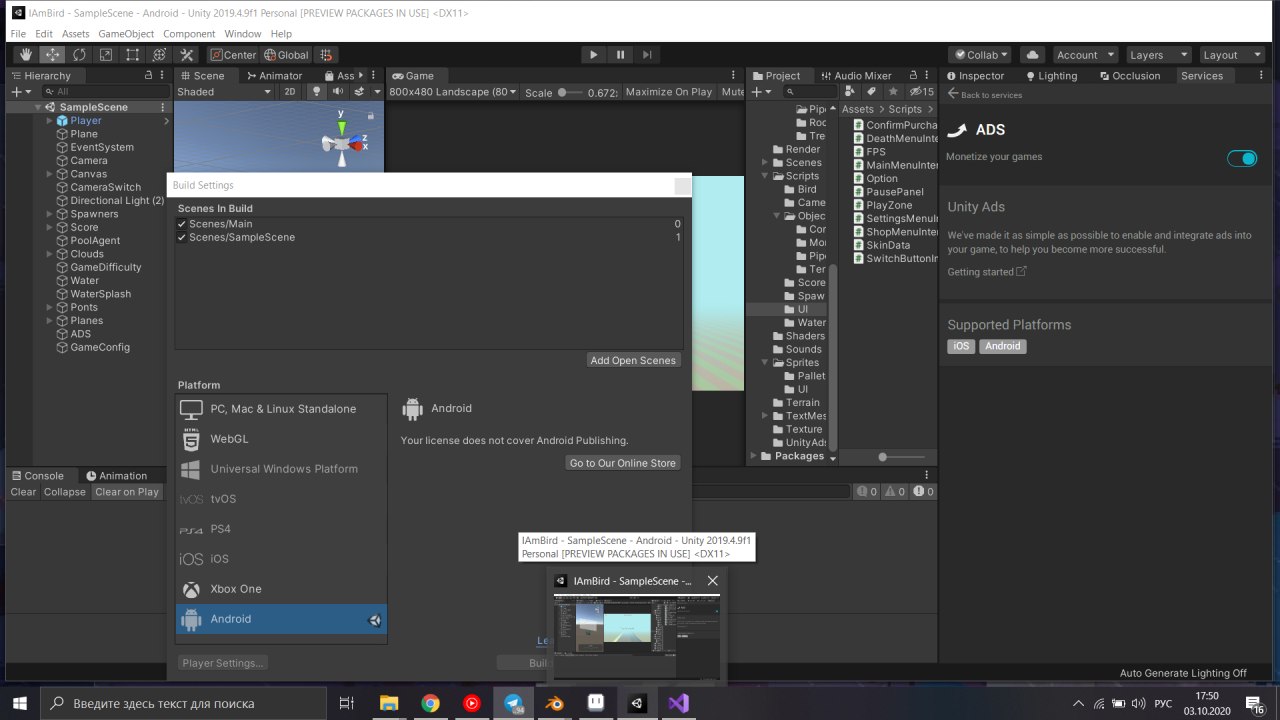Select the Move tool
The image size is (1280, 720).
[52, 55]
